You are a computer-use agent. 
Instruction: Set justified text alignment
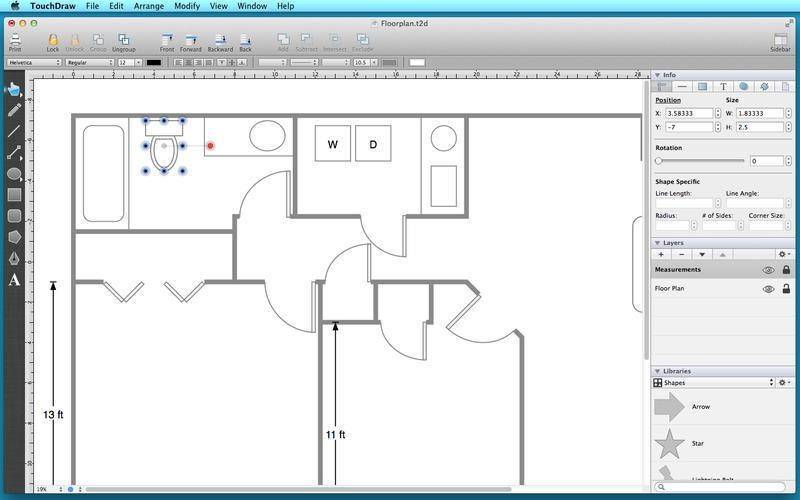tap(208, 62)
